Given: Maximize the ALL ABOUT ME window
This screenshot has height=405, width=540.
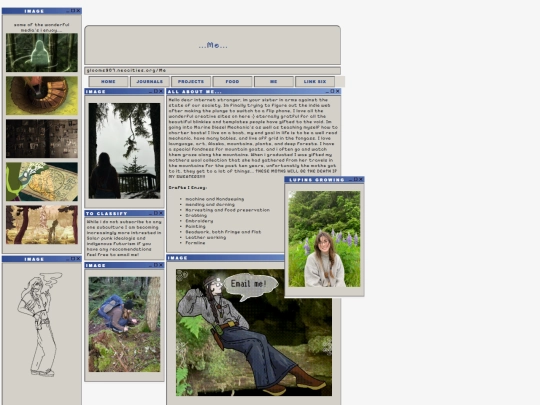Looking at the screenshot, I should pyautogui.click(x=332, y=91).
